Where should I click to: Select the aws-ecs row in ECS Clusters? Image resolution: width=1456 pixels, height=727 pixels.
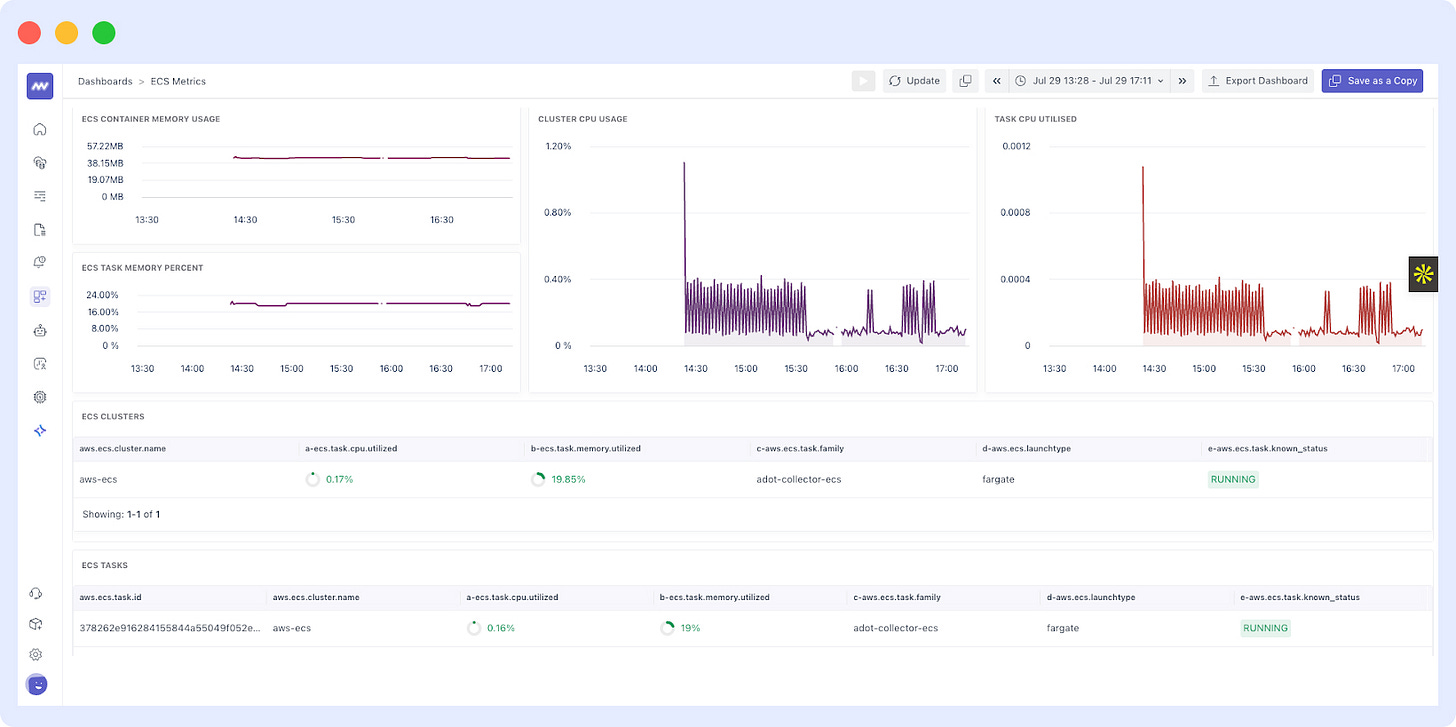752,479
